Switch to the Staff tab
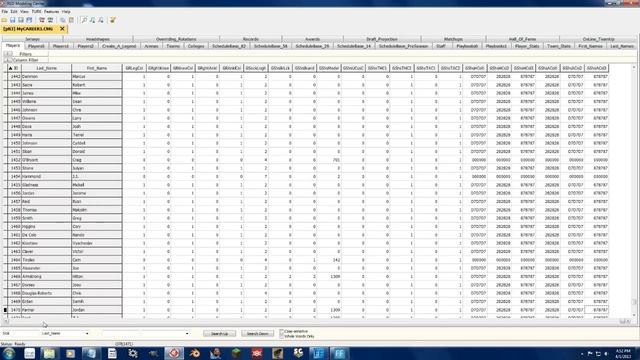The height and width of the screenshot is (360, 640). (x=441, y=46)
